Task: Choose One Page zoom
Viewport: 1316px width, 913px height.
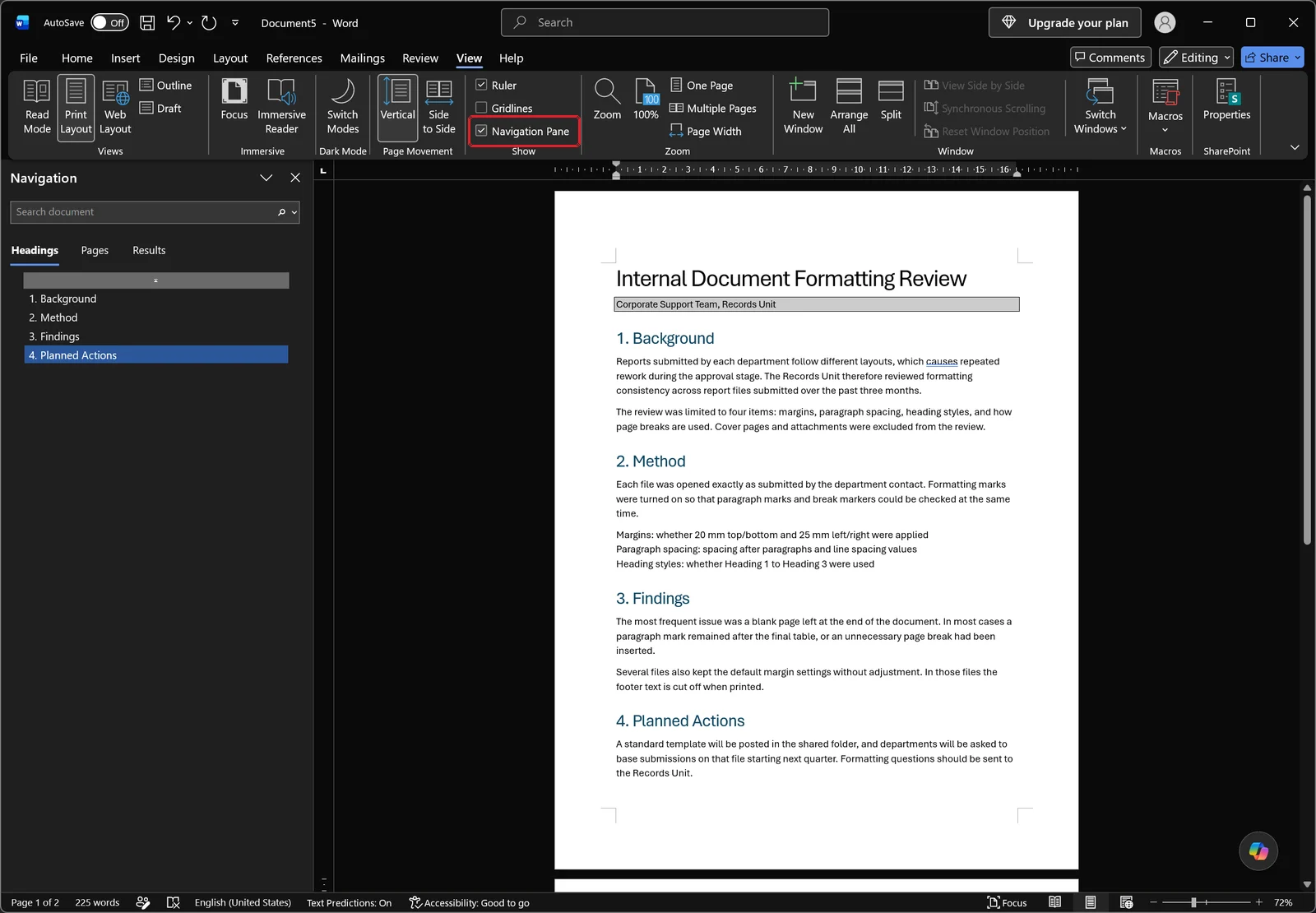Action: tap(702, 85)
